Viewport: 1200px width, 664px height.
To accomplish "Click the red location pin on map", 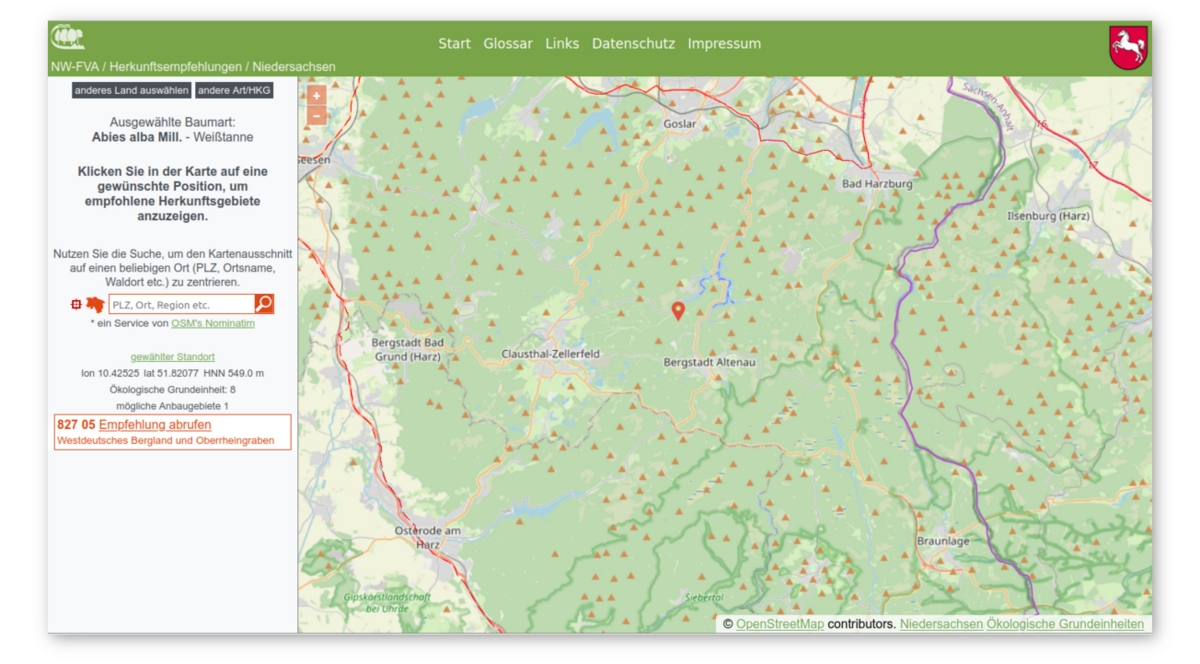I will [678, 311].
